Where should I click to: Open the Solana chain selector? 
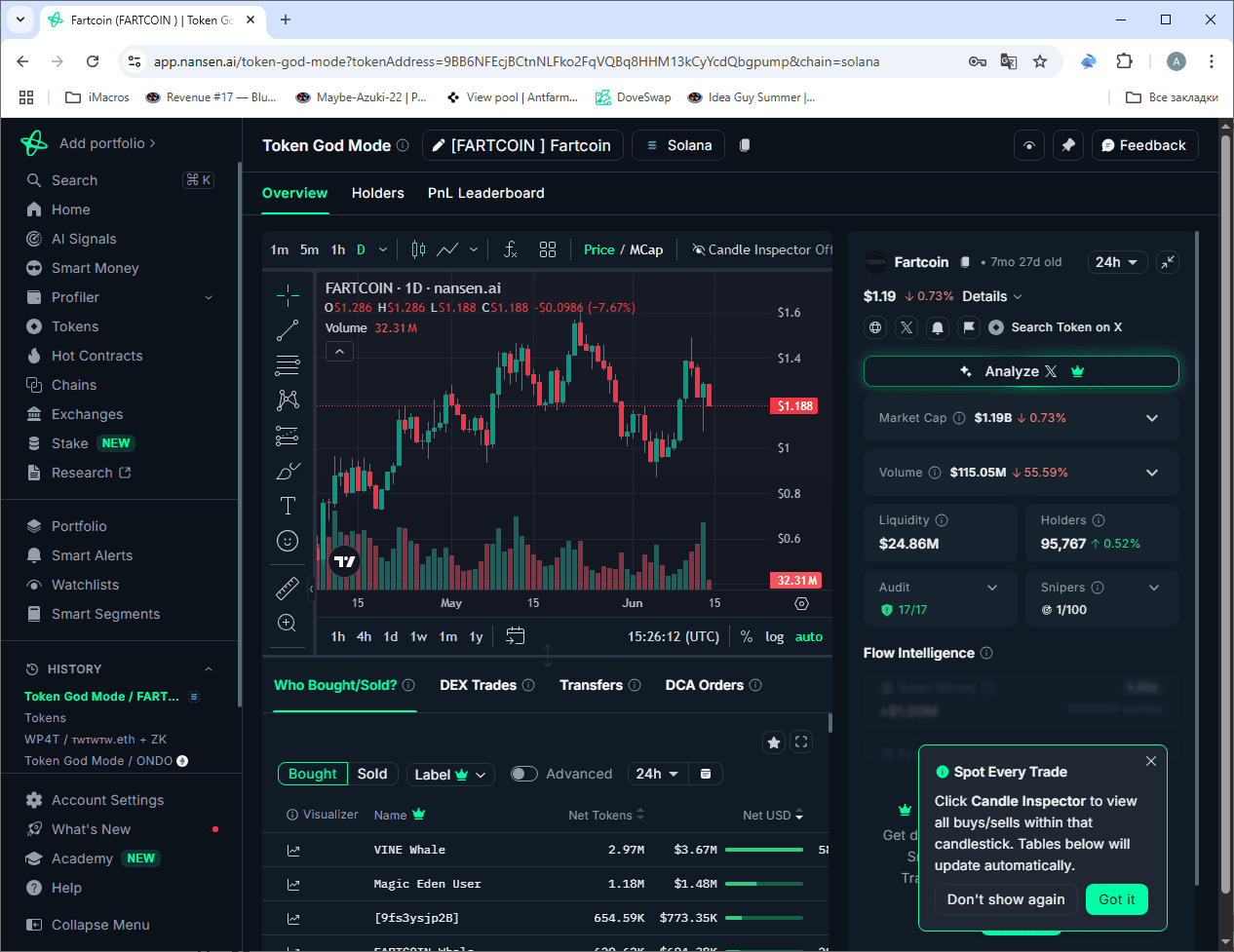[x=678, y=145]
